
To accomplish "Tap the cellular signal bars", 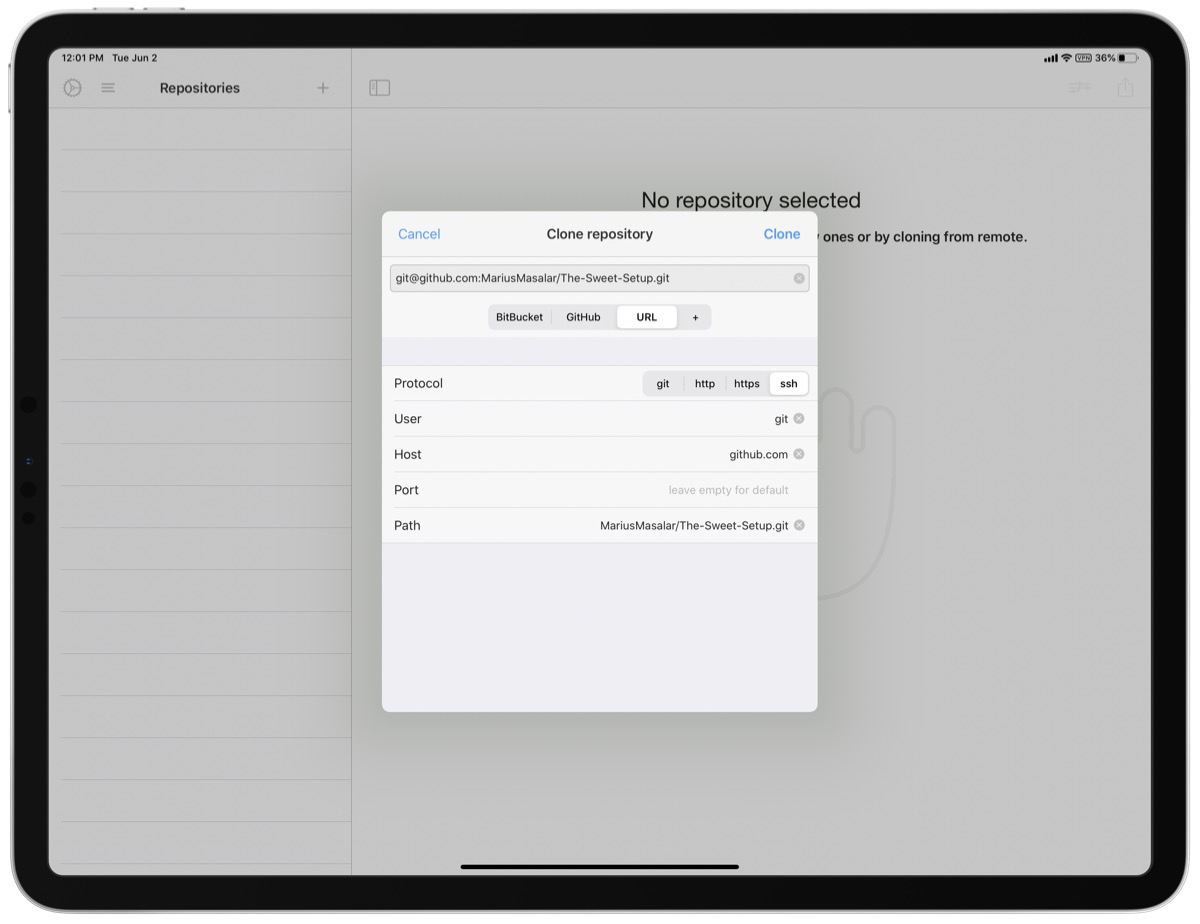I will click(1051, 58).
